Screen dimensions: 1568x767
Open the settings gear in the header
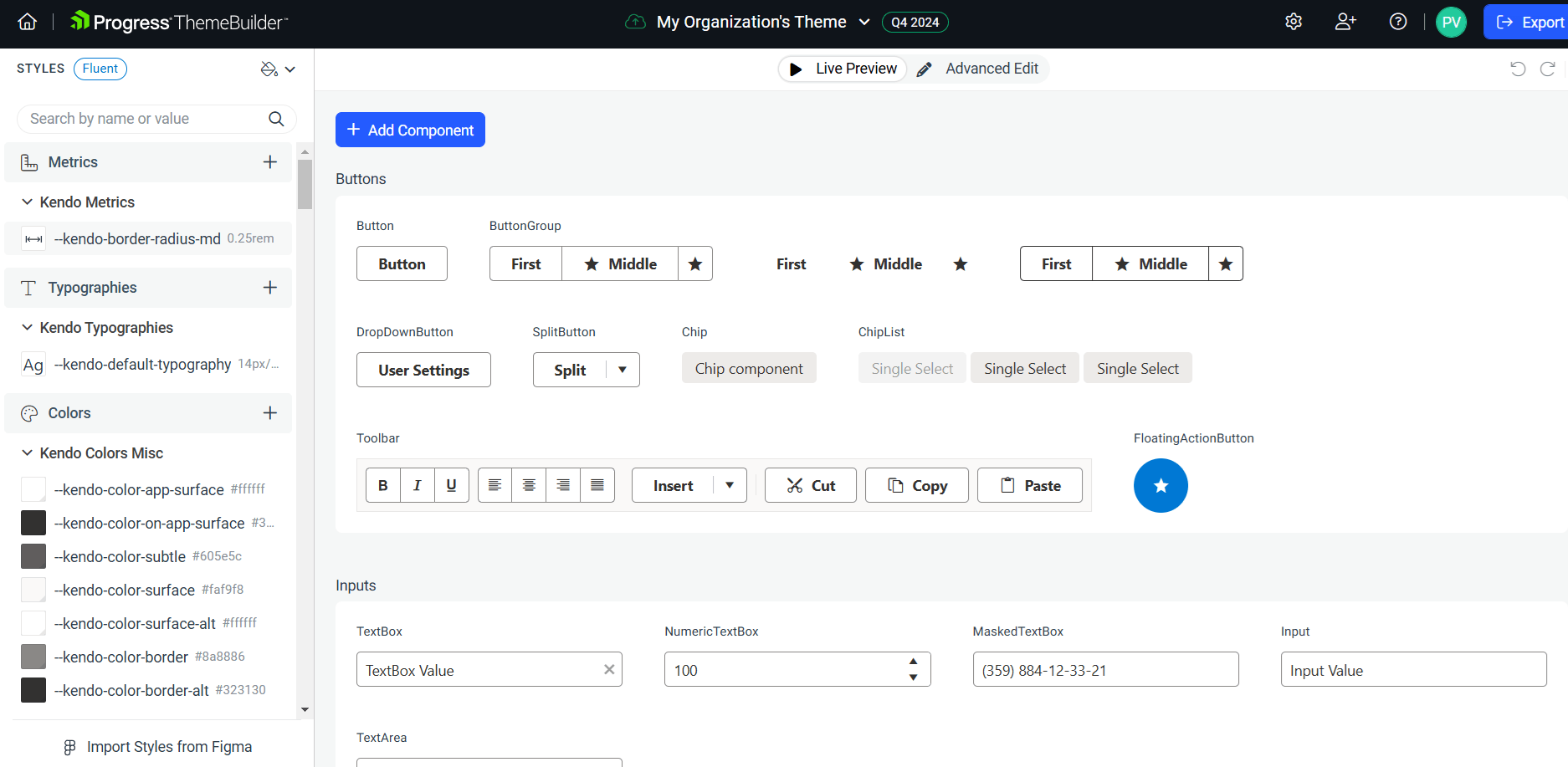pos(1294,22)
